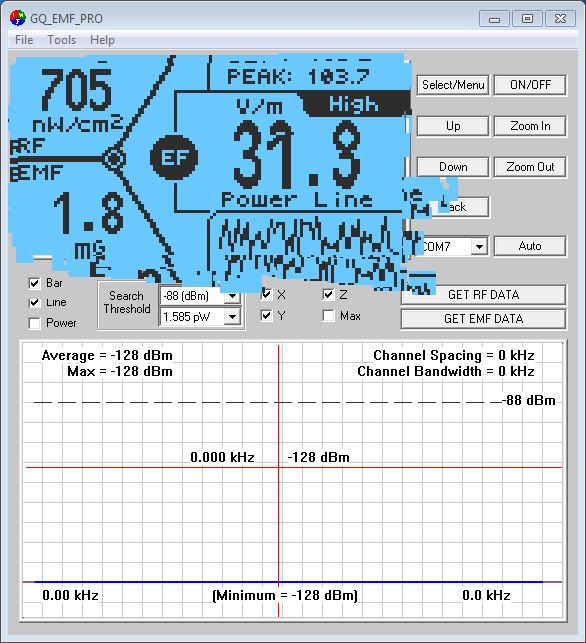Click the red crosshair center in spectrum graph

(279, 467)
